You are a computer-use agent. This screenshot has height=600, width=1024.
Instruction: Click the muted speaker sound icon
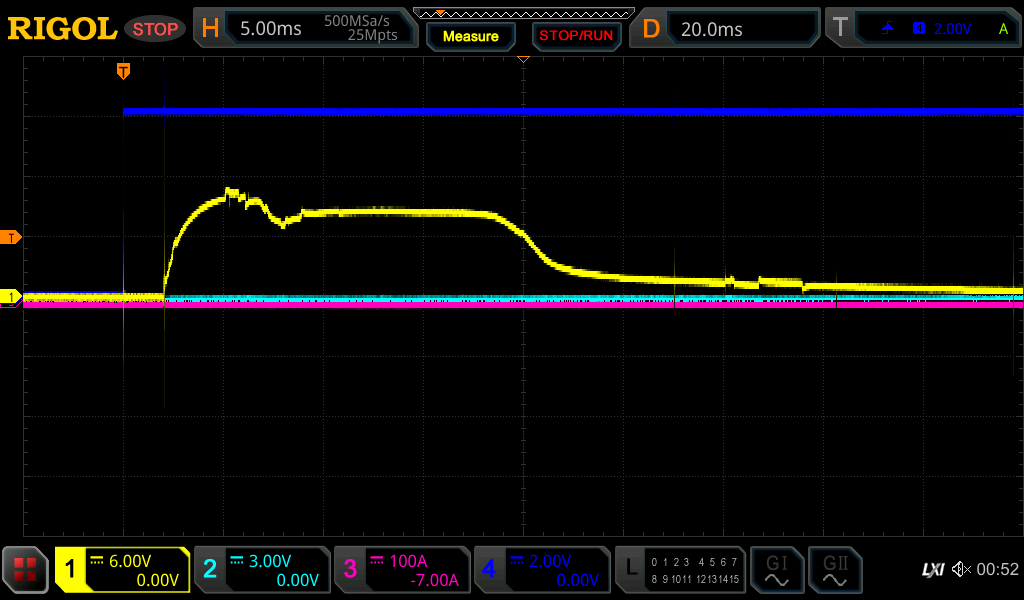961,570
